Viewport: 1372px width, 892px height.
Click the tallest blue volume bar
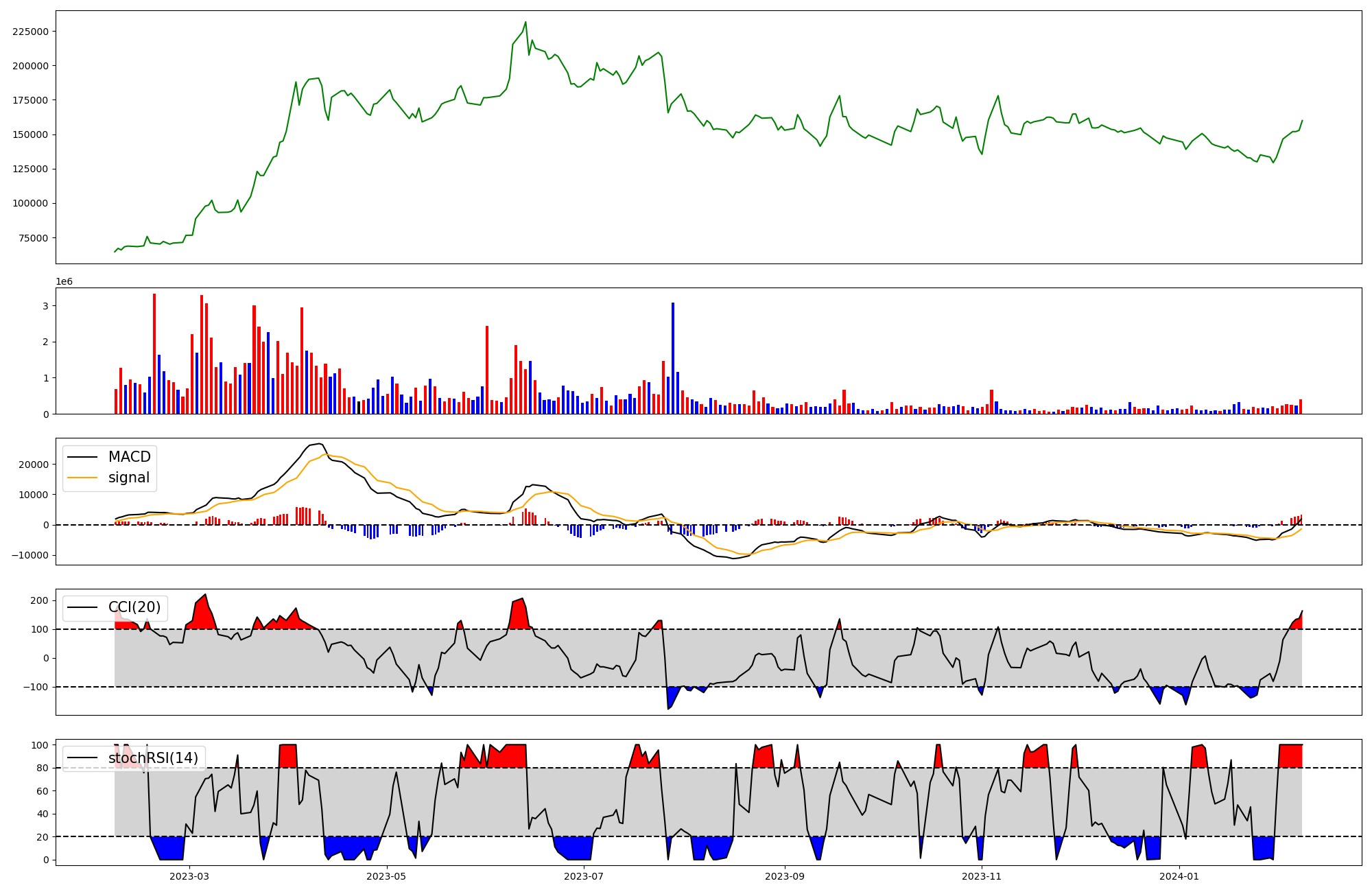coord(673,357)
